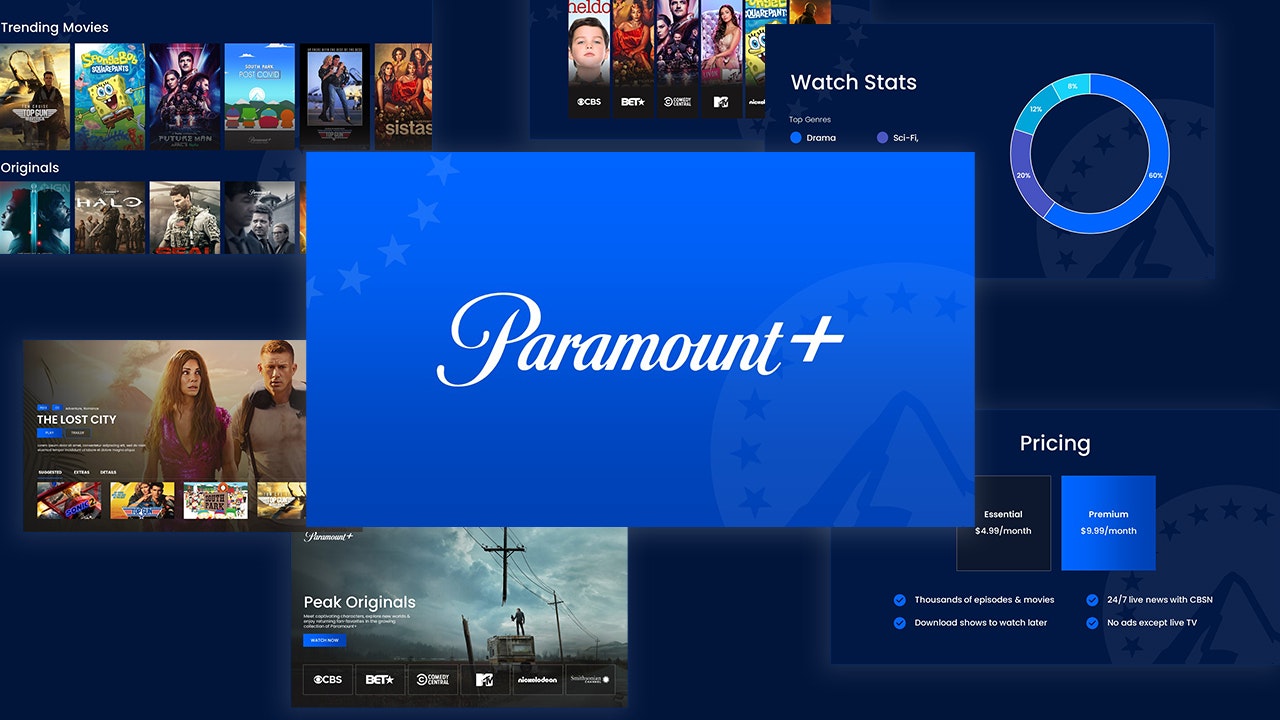Open the Smithsonian Channel logo tile

(x=590, y=680)
